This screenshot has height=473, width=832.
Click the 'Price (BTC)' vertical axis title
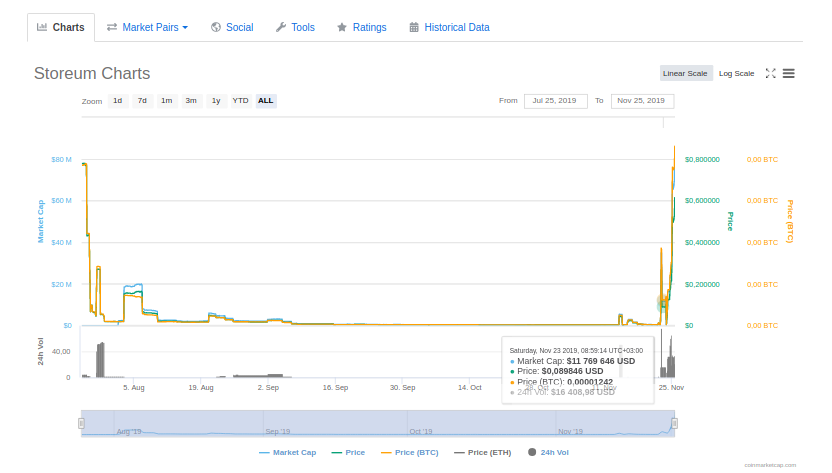coord(790,221)
